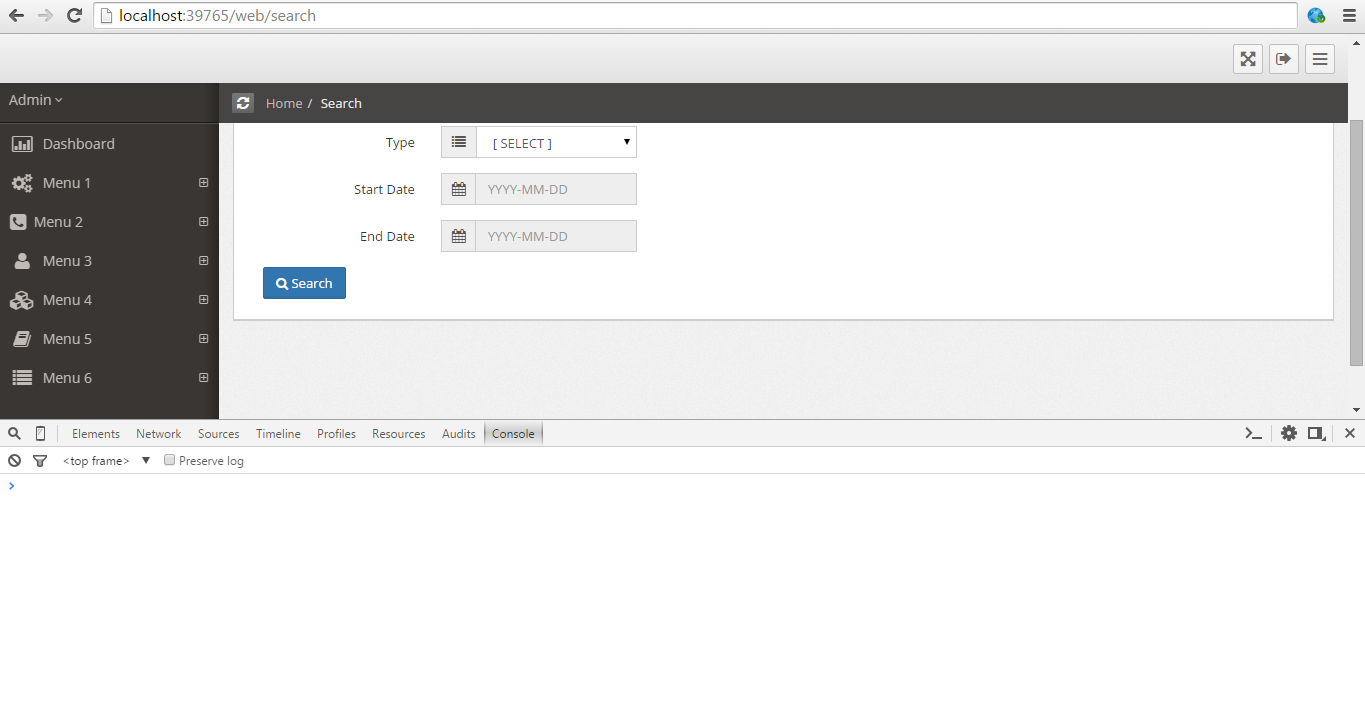Viewport: 1365px width, 705px height.
Task: Click the calendar icon beside Start Date
Action: [x=458, y=188]
